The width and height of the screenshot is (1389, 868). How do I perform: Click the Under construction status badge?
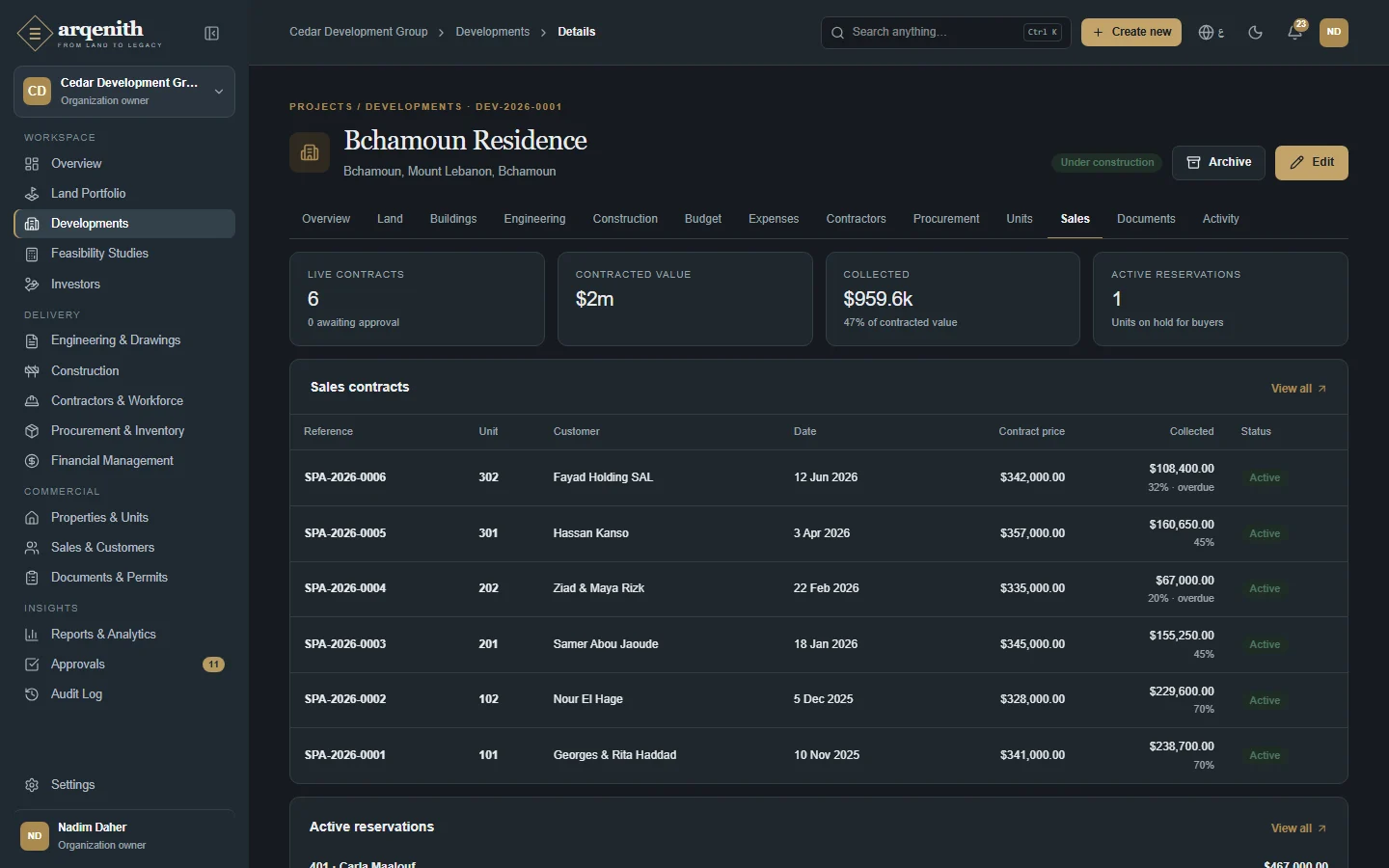pyautogui.click(x=1107, y=163)
